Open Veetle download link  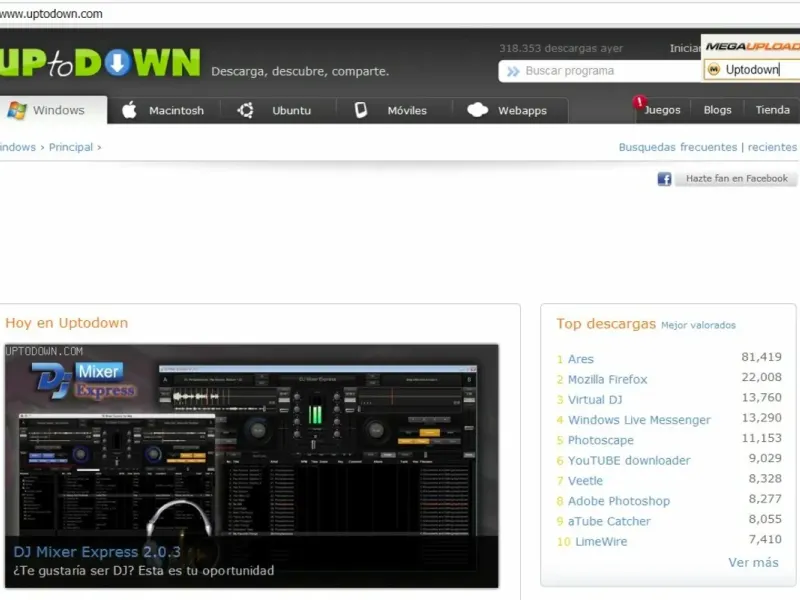(585, 481)
